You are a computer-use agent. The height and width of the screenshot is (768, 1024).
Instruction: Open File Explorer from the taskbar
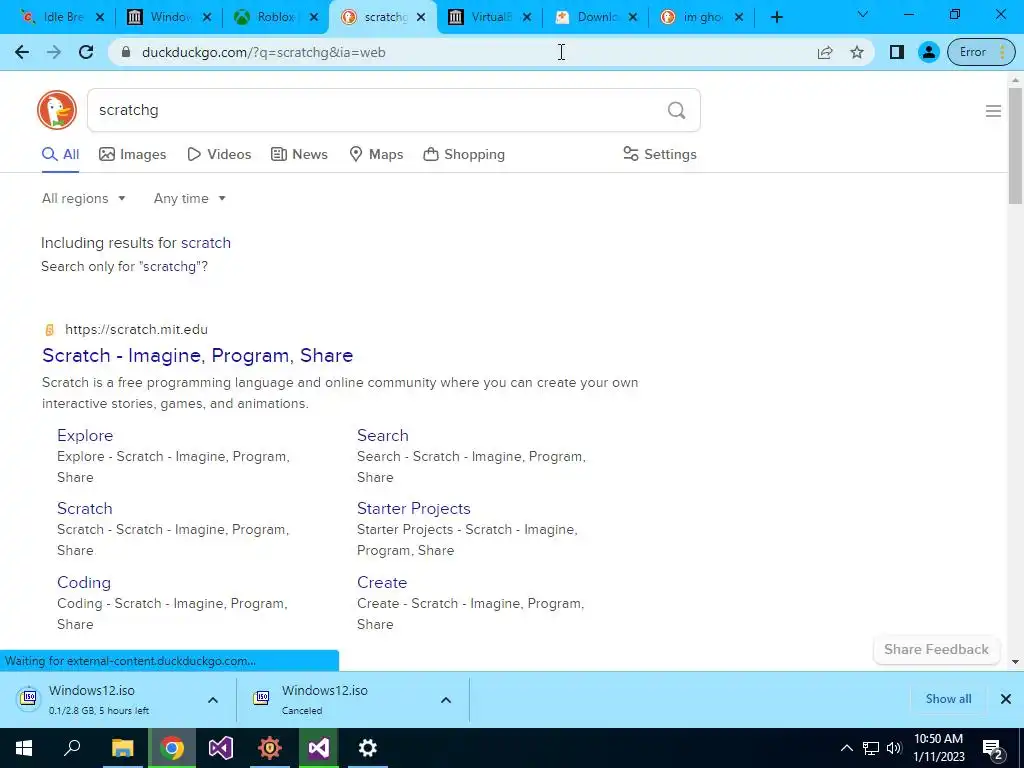(x=122, y=748)
